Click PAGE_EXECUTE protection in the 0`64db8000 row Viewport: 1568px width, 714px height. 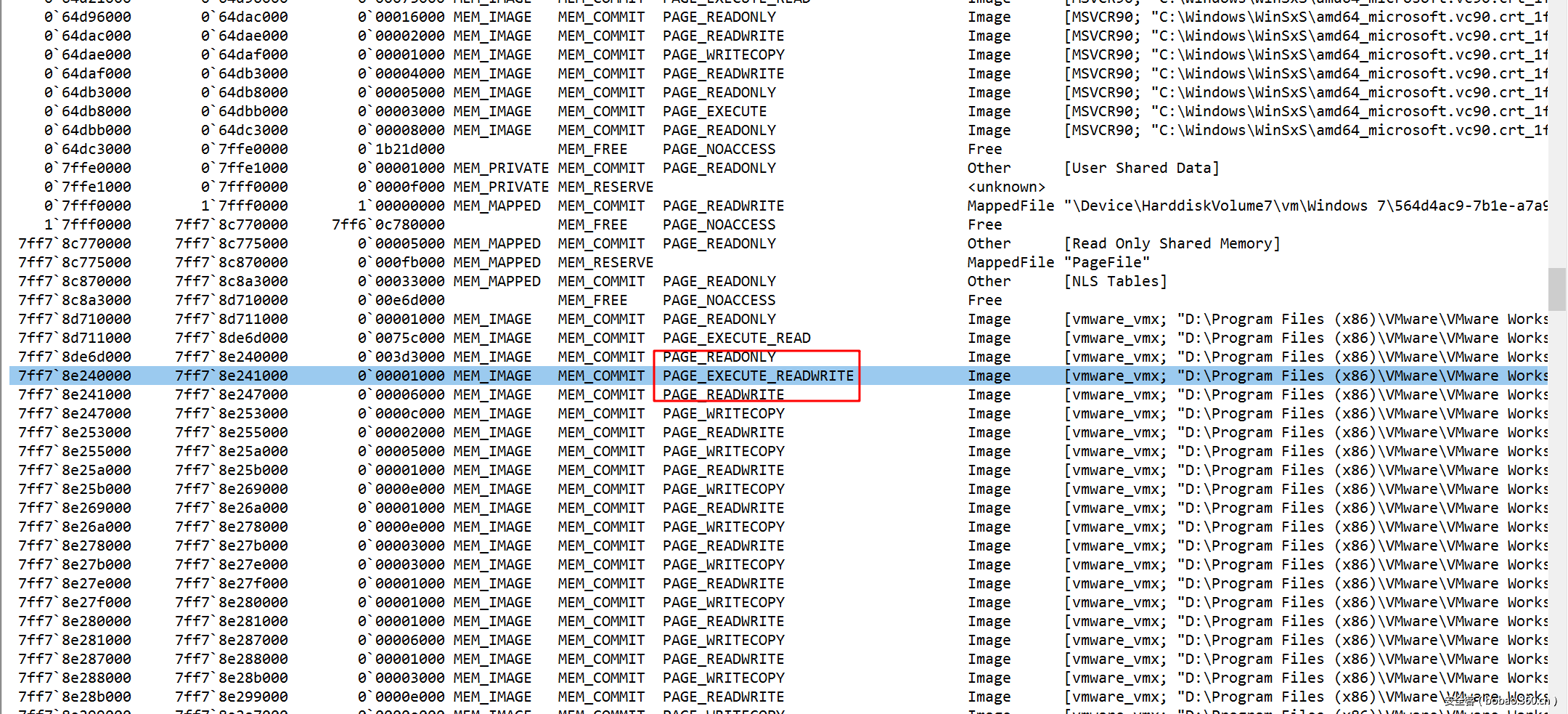click(714, 111)
